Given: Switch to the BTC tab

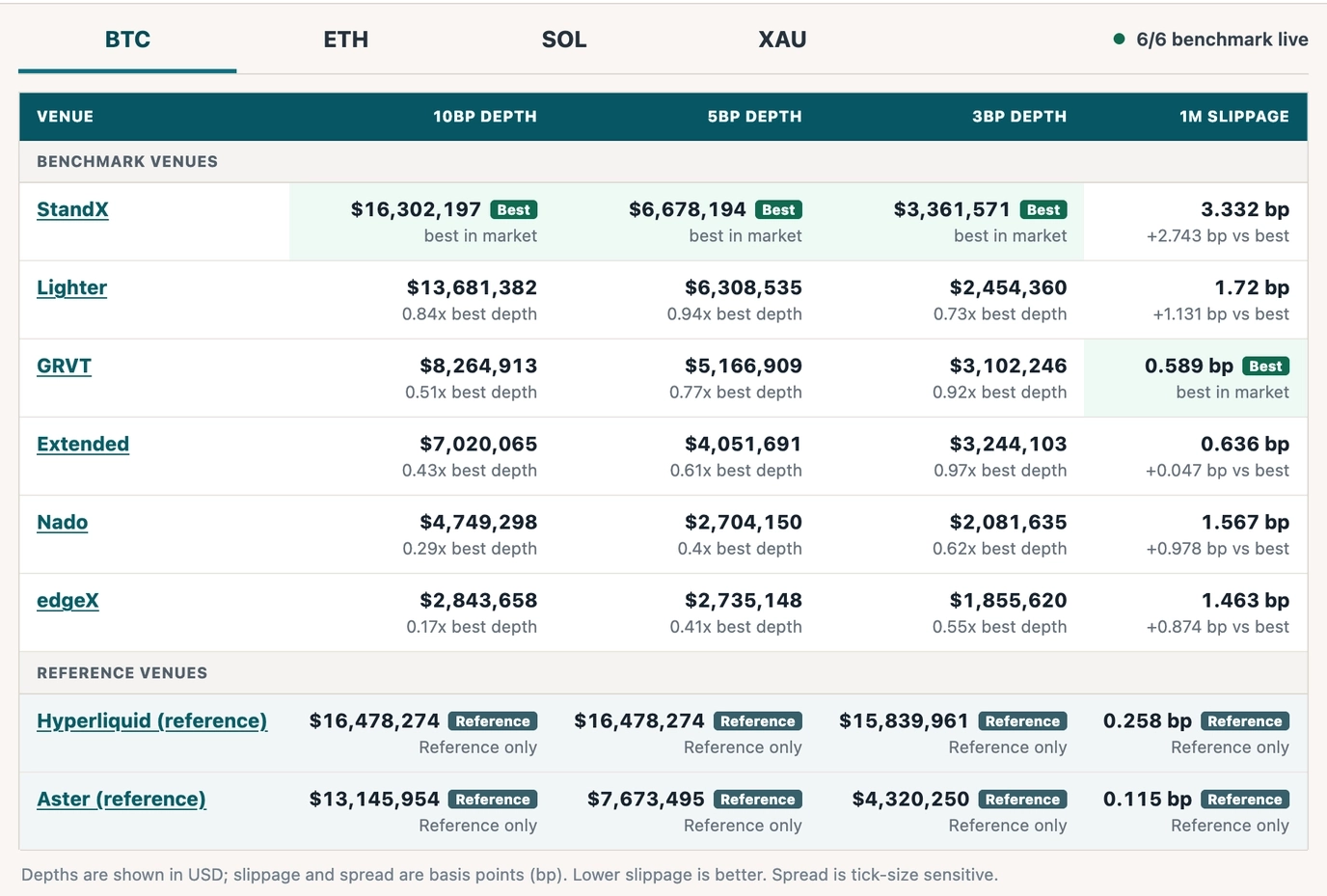Looking at the screenshot, I should click(x=127, y=40).
